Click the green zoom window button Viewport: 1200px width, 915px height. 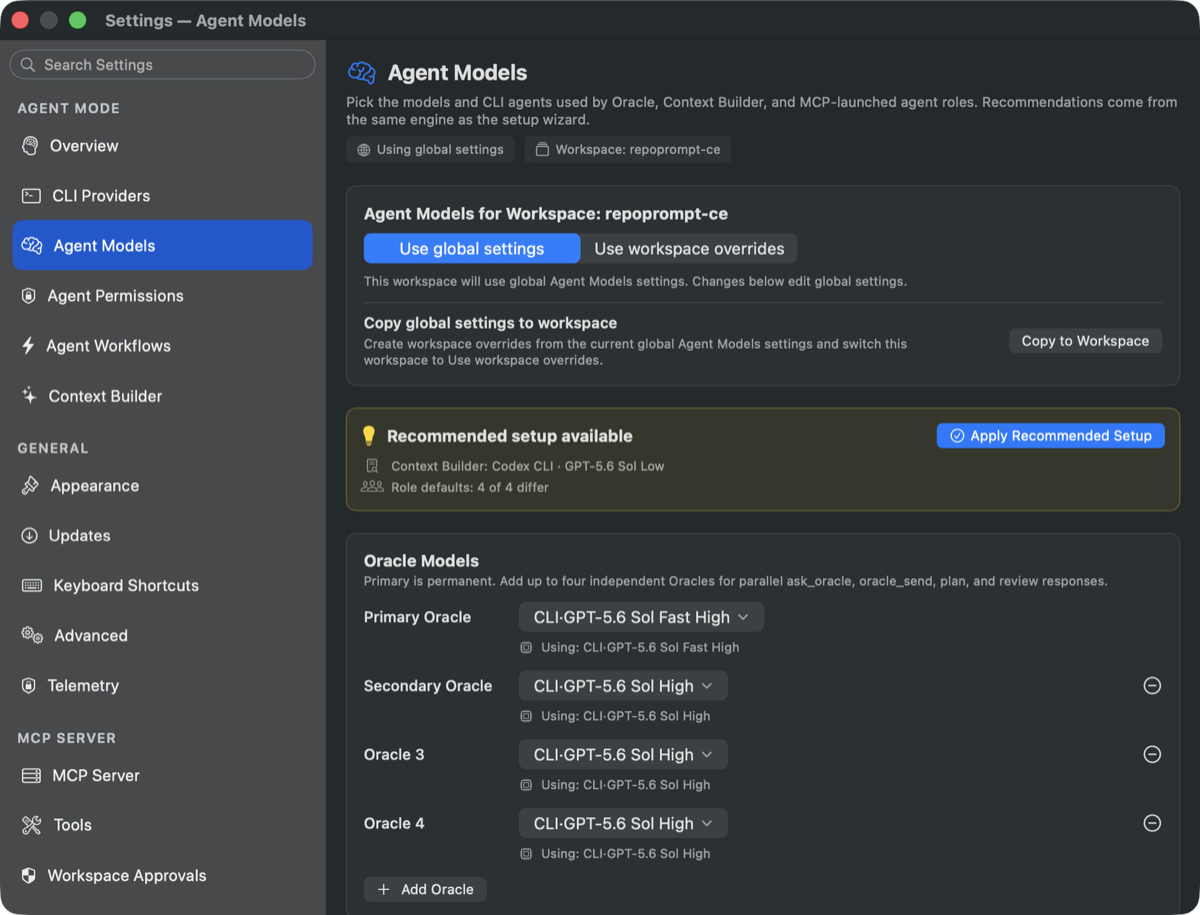pos(78,20)
